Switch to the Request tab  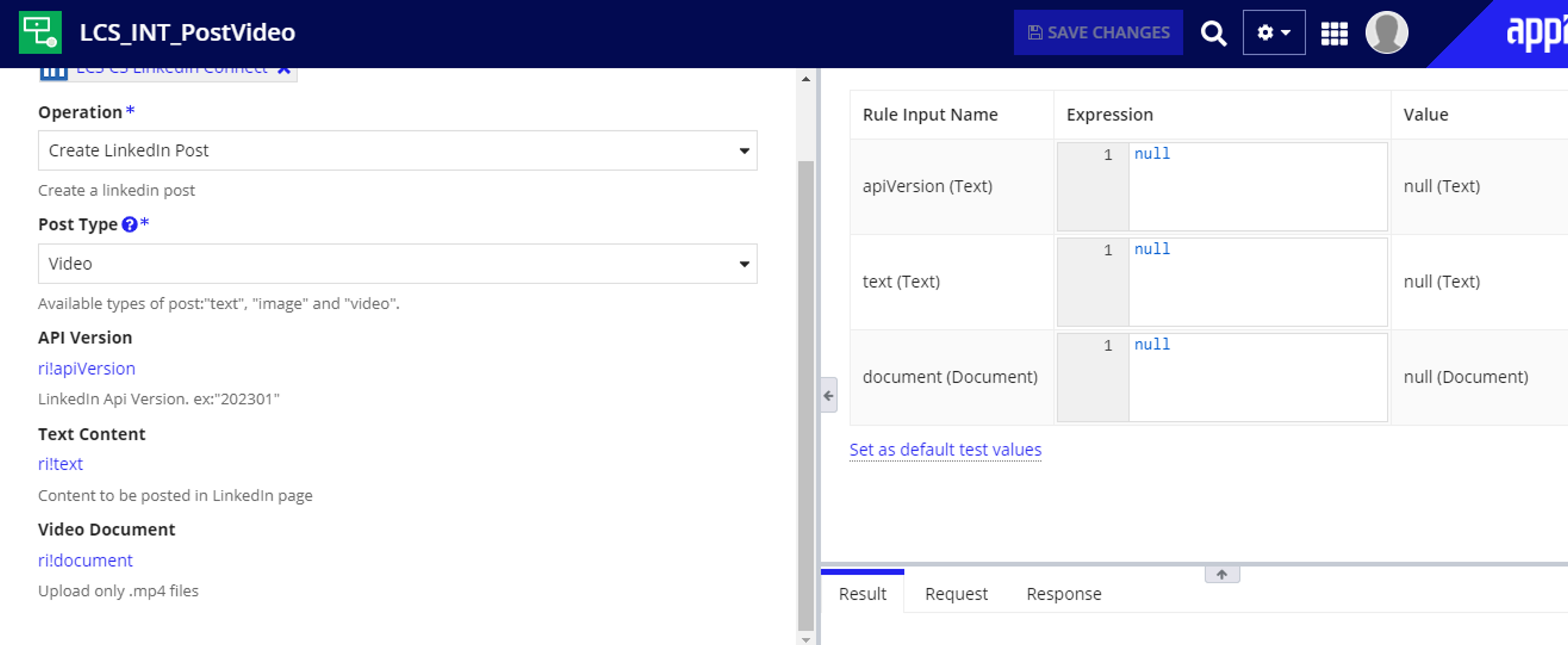coord(955,593)
